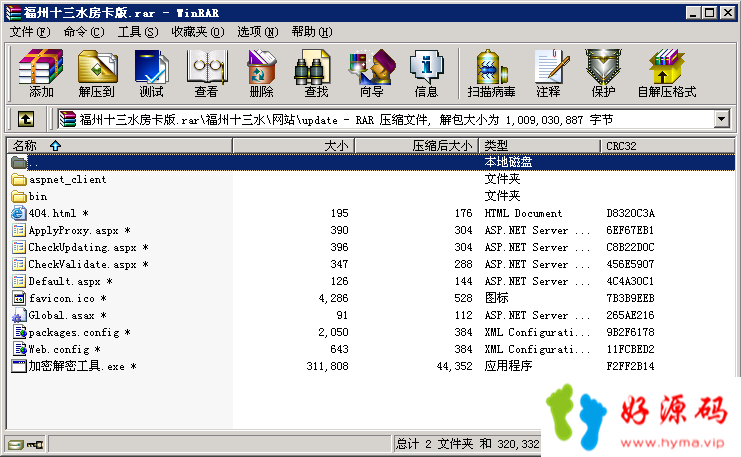Sort by Size (大小) column header
The width and height of the screenshot is (741, 457).
293,146
